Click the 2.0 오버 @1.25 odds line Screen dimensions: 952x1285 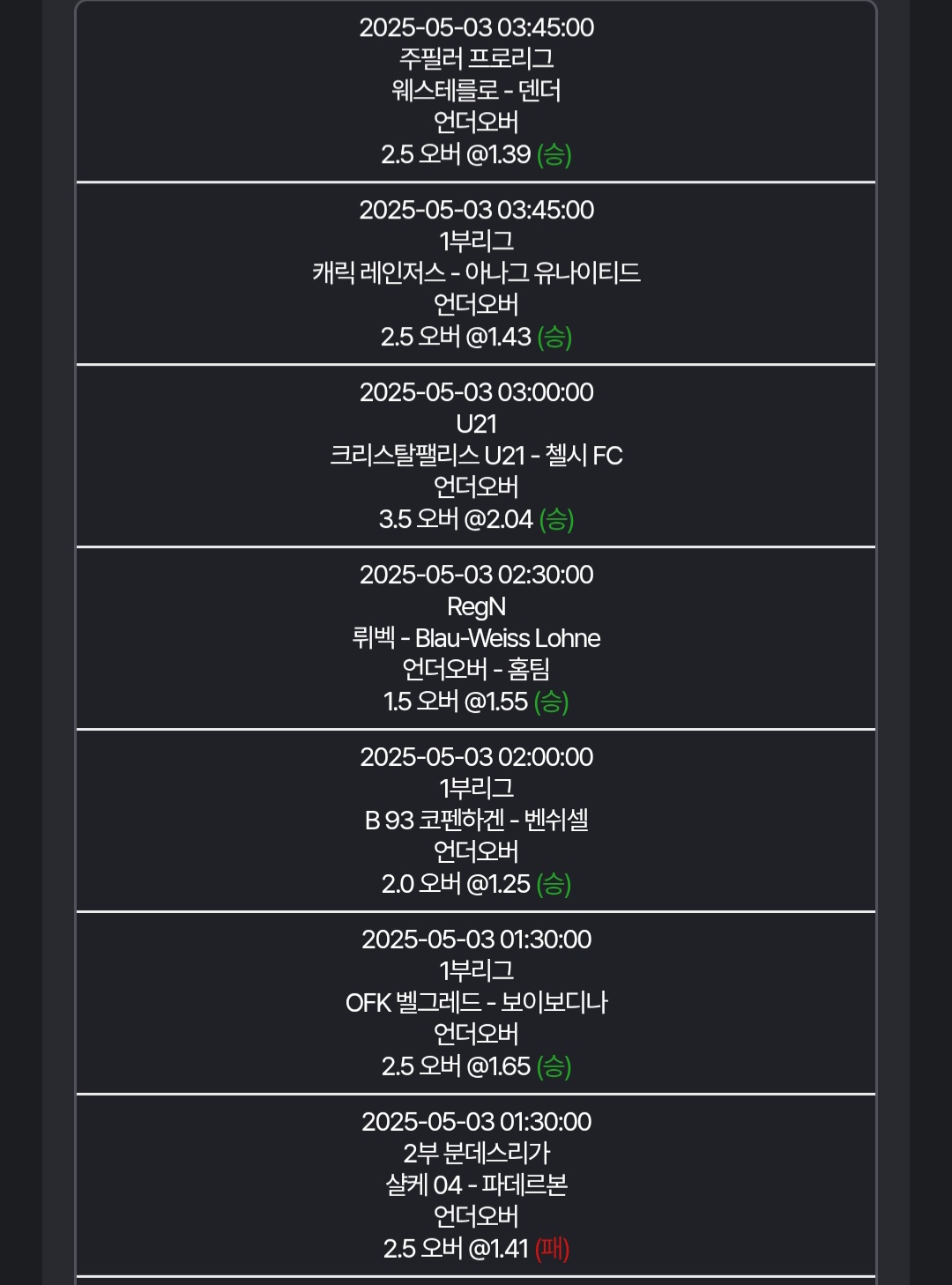(x=457, y=884)
